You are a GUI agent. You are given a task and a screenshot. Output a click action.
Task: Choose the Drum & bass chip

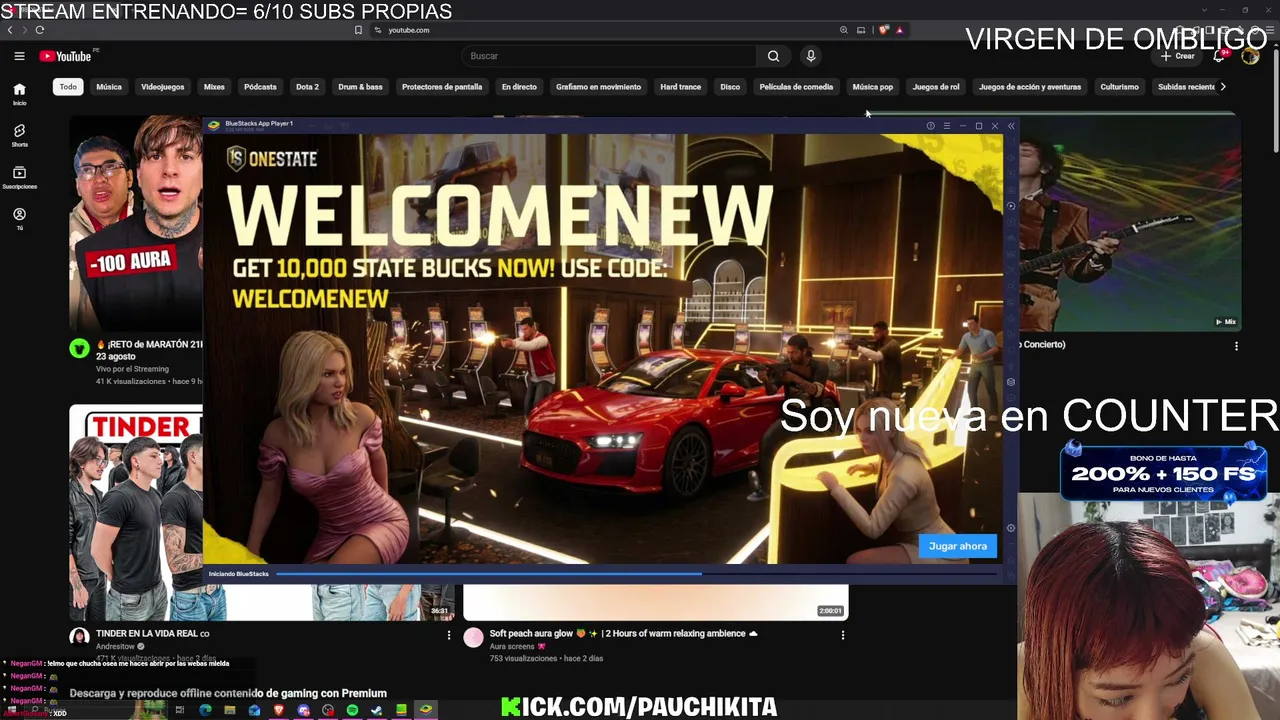(x=360, y=87)
